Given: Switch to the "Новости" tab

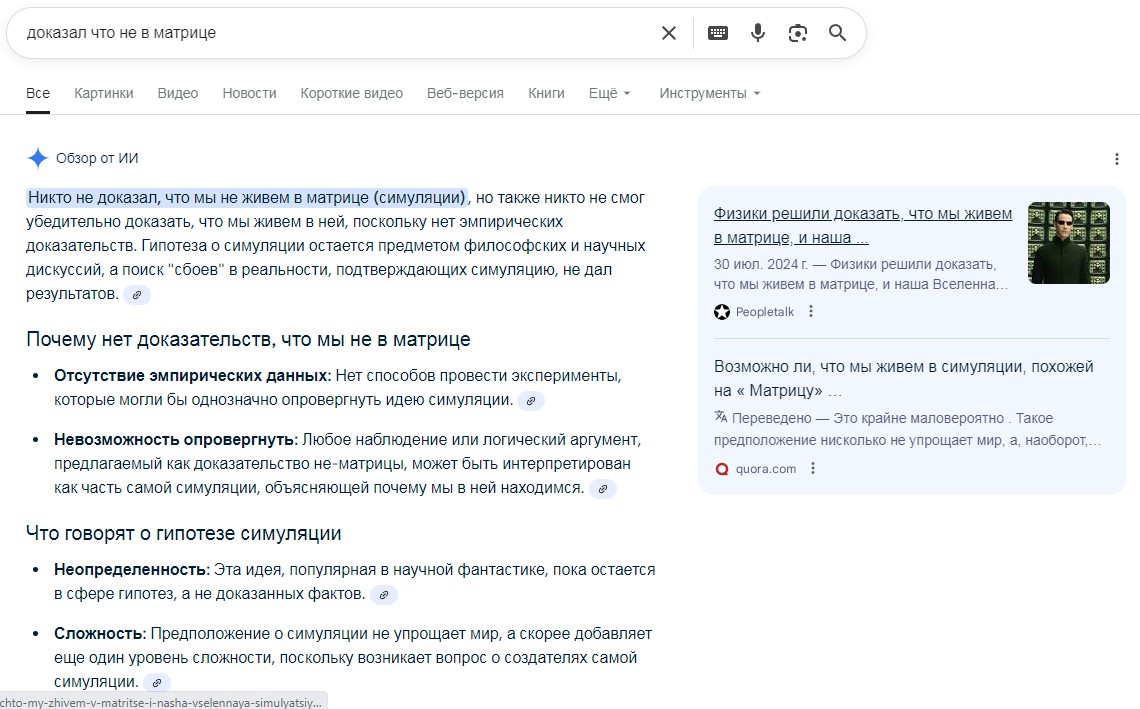Looking at the screenshot, I should (249, 93).
